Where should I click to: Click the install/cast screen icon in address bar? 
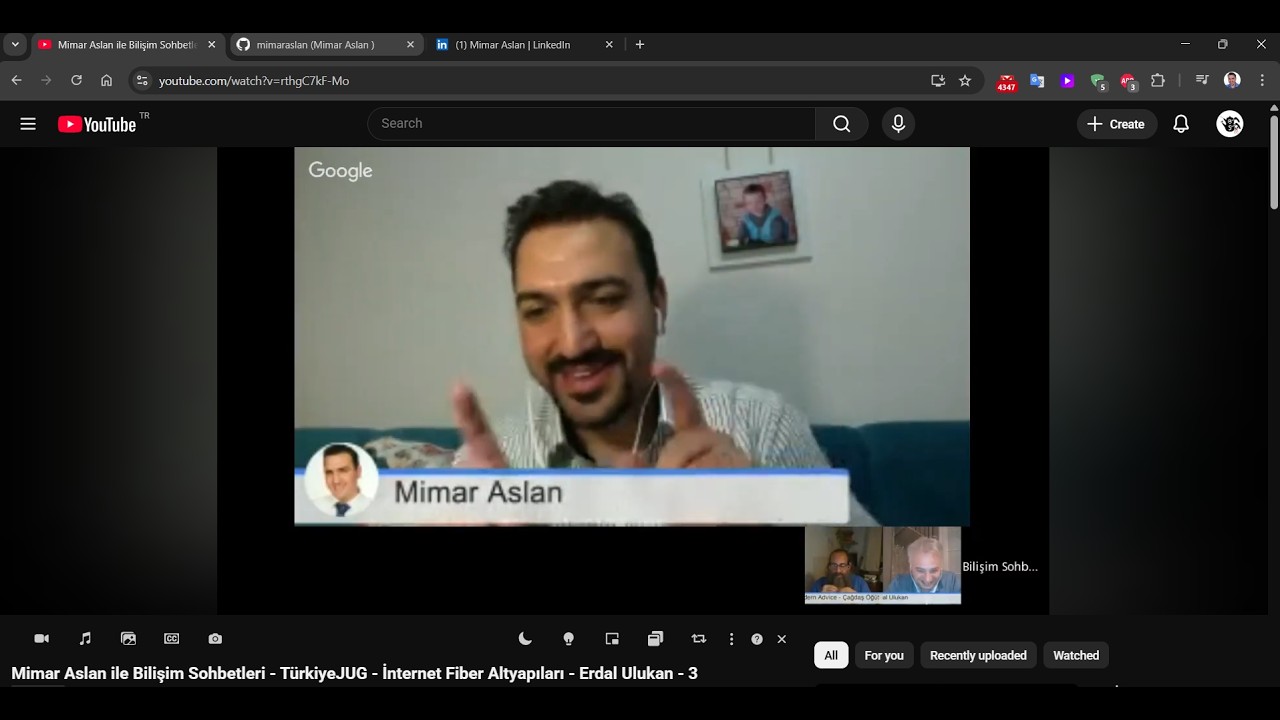pyautogui.click(x=938, y=81)
